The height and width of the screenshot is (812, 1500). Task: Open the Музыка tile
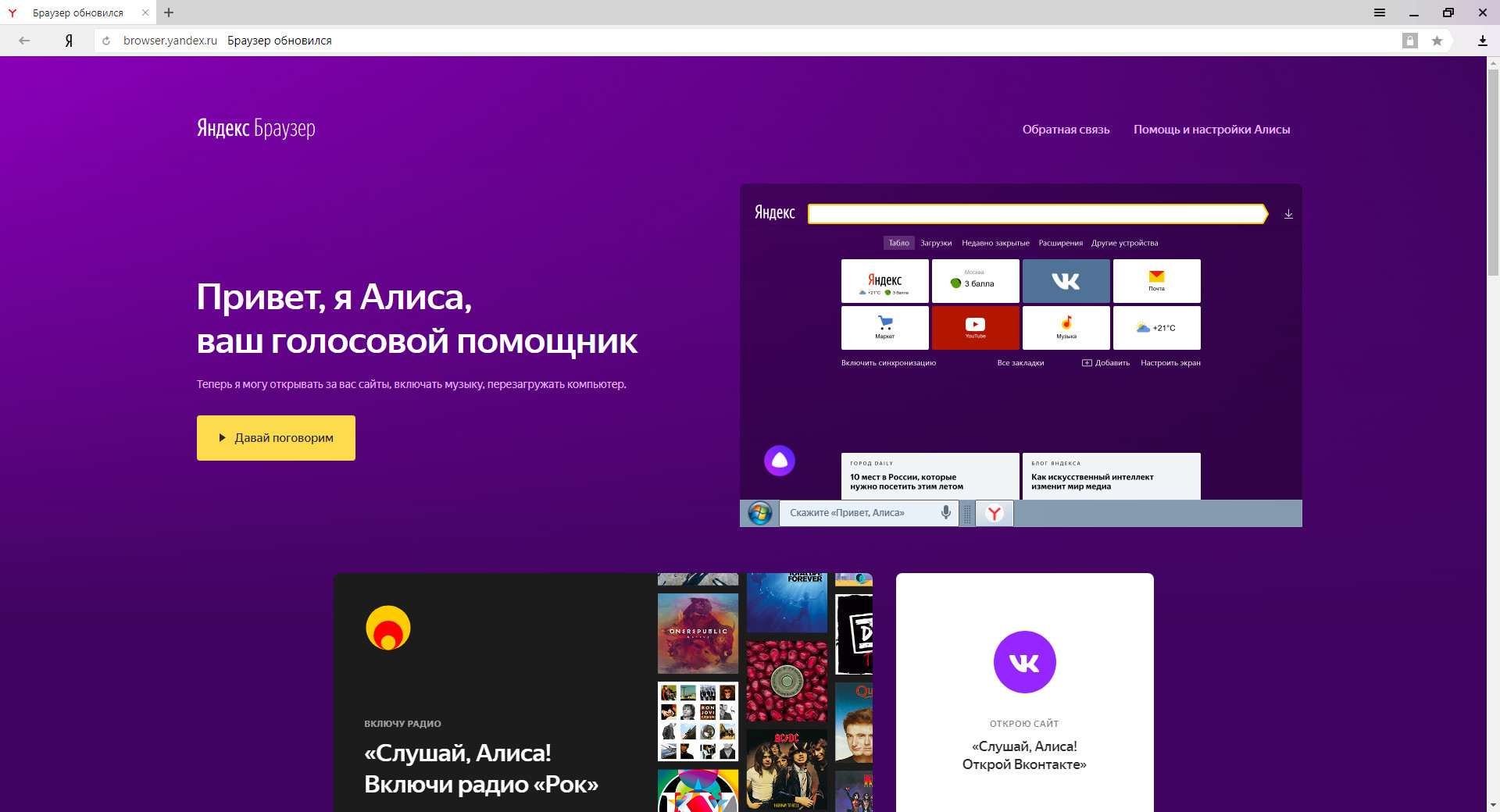click(x=1066, y=328)
